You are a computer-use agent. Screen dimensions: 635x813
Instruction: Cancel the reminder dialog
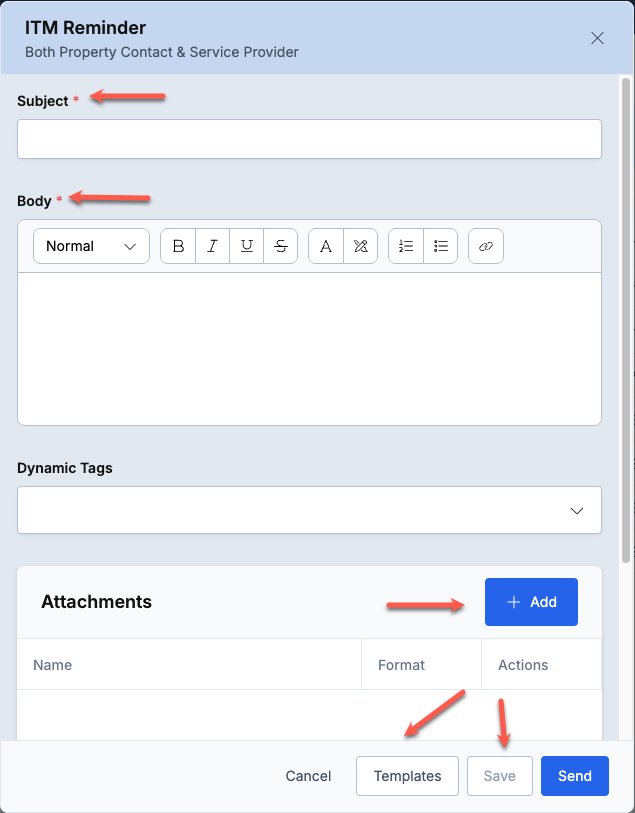pos(308,776)
